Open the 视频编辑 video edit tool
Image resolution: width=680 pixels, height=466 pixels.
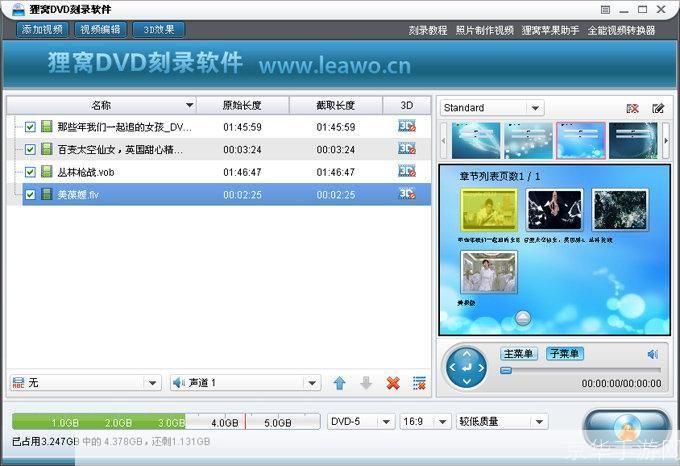tap(100, 29)
